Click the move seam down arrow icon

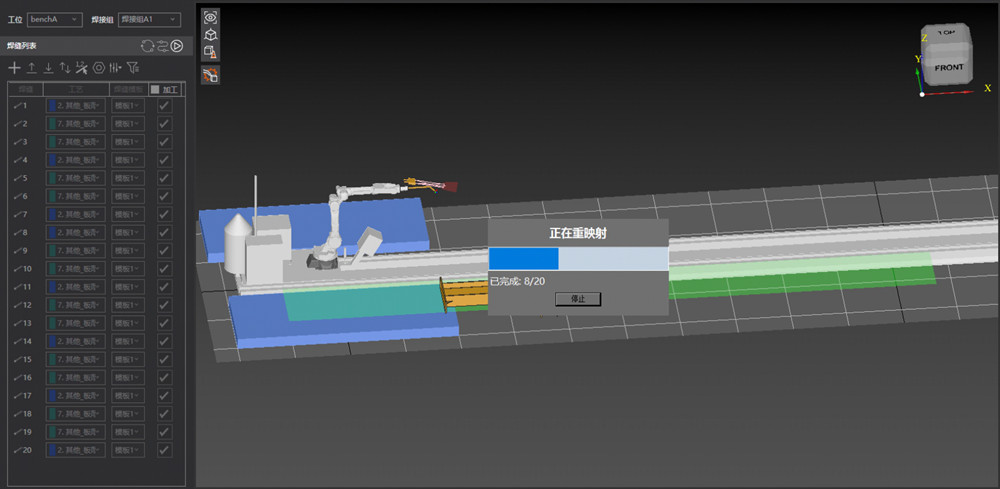(x=48, y=68)
